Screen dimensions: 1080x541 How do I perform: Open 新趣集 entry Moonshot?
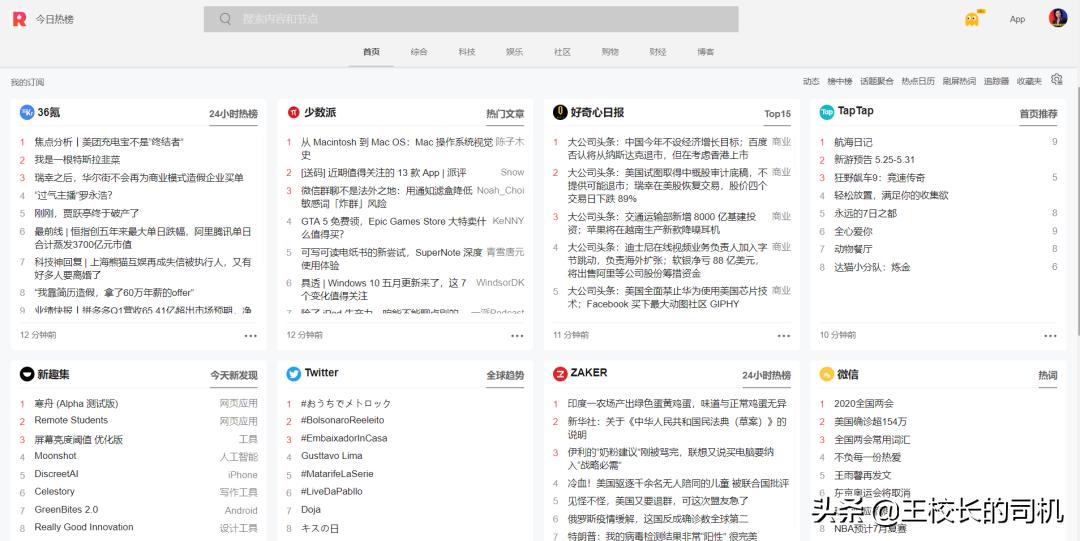(x=56, y=456)
